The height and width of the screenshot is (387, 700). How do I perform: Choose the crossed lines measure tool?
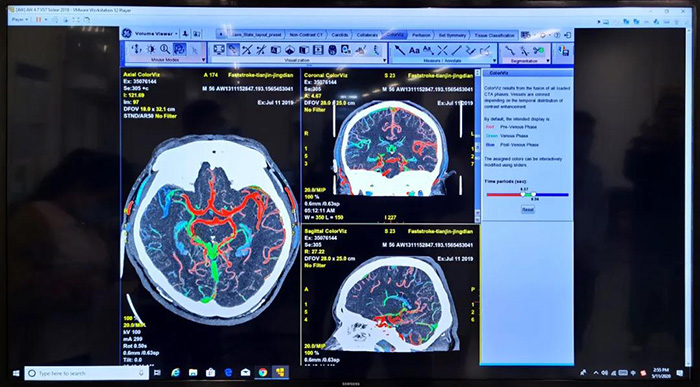click(x=442, y=50)
